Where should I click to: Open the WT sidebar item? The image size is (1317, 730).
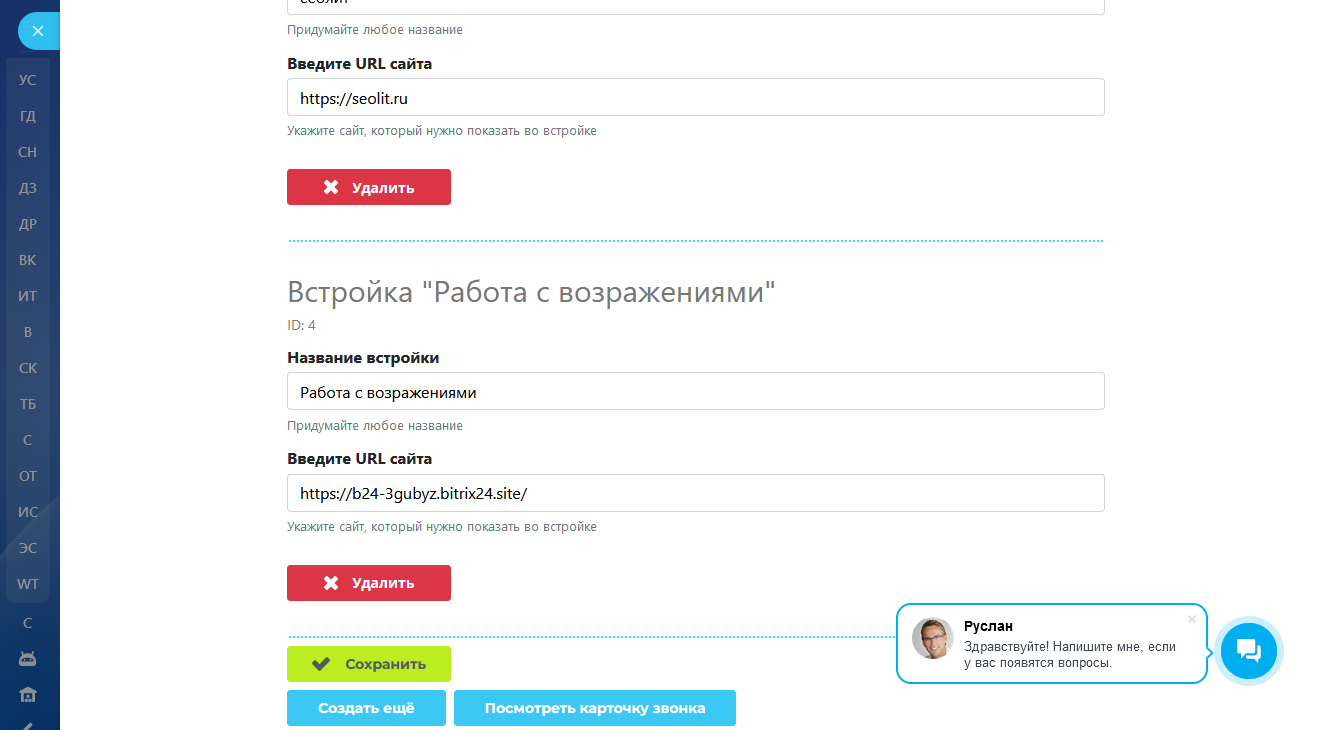coord(28,584)
